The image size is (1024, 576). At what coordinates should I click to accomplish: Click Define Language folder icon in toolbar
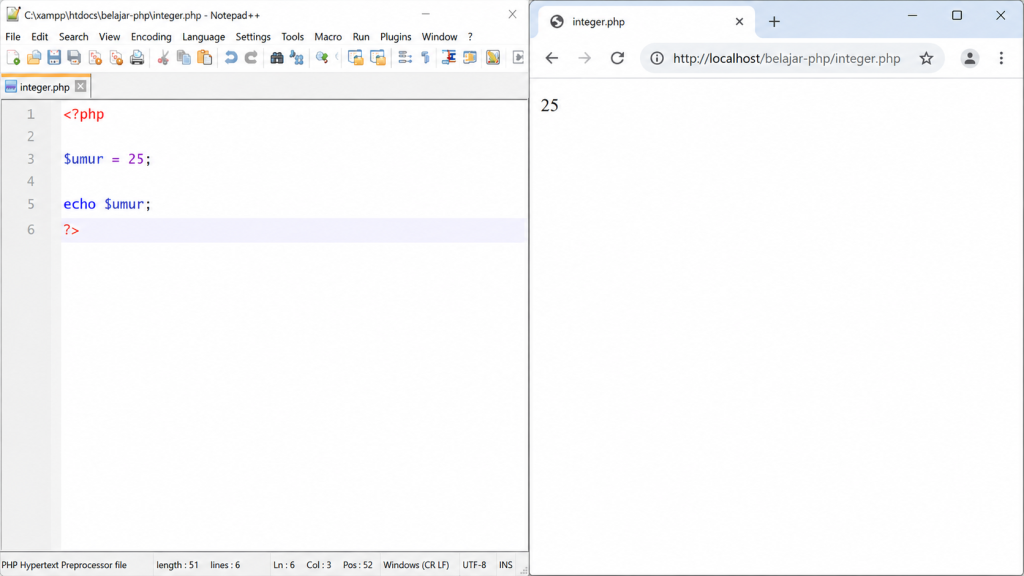470,58
